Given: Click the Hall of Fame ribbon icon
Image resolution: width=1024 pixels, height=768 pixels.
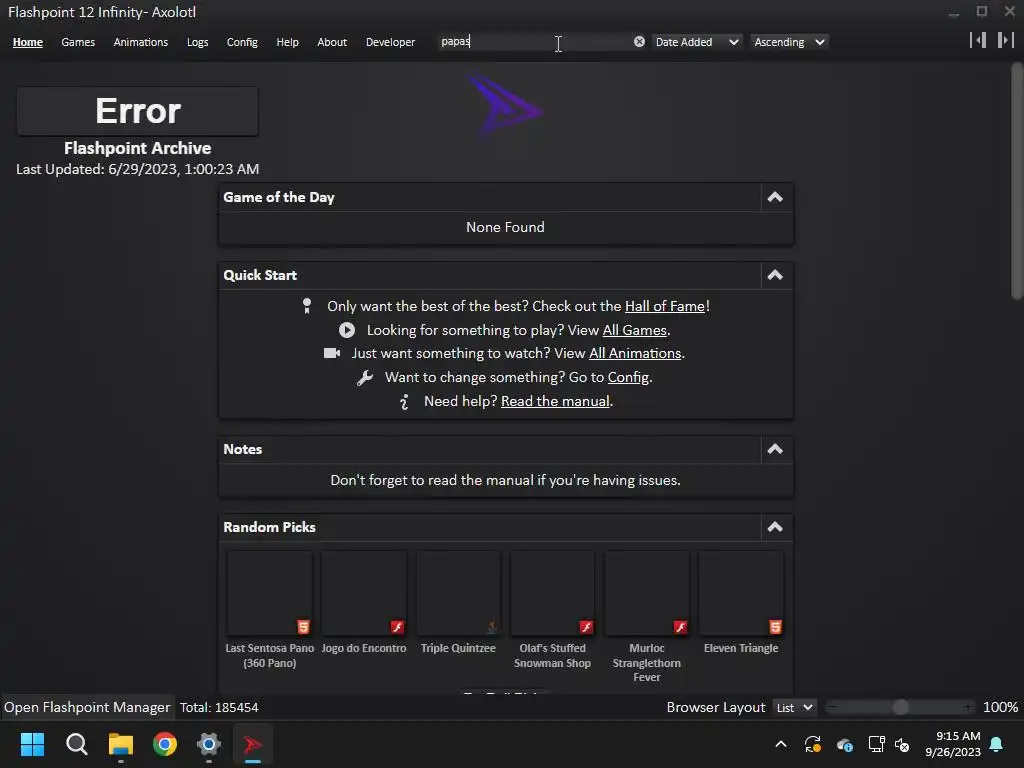Looking at the screenshot, I should click(307, 306).
